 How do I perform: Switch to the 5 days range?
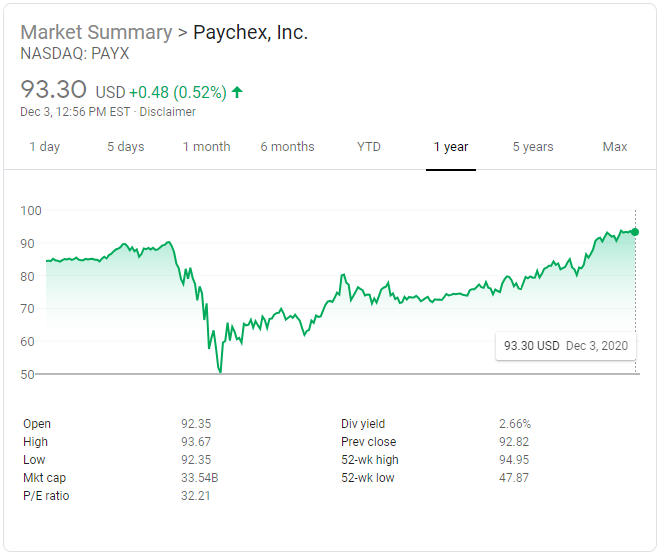126,147
